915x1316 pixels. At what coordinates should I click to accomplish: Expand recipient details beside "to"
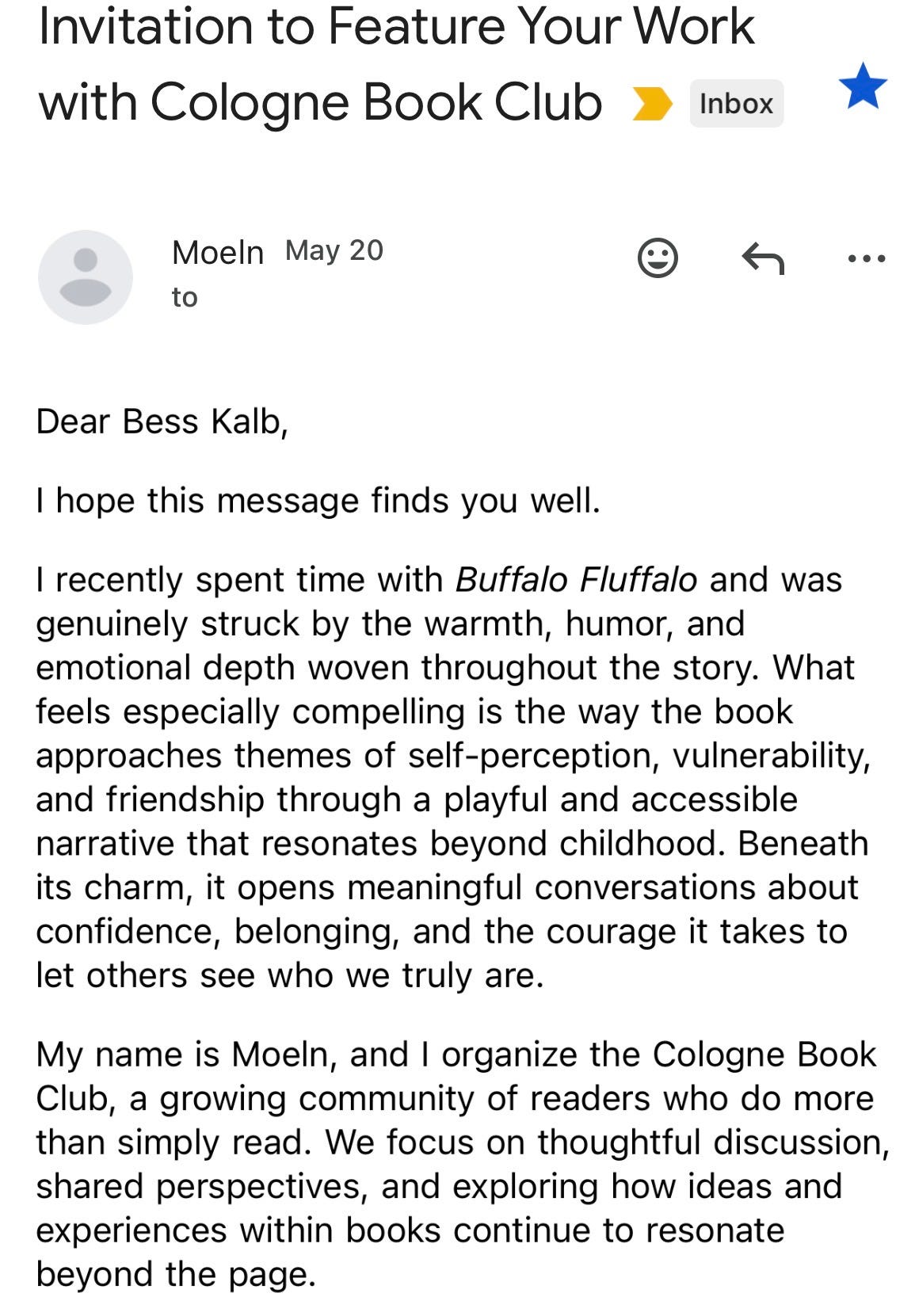(x=185, y=297)
